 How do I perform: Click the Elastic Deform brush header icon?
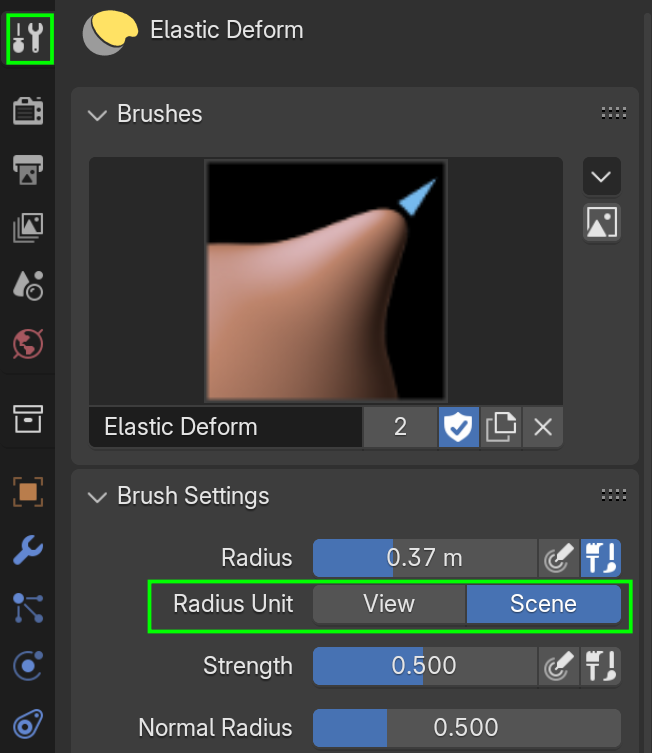(x=110, y=32)
